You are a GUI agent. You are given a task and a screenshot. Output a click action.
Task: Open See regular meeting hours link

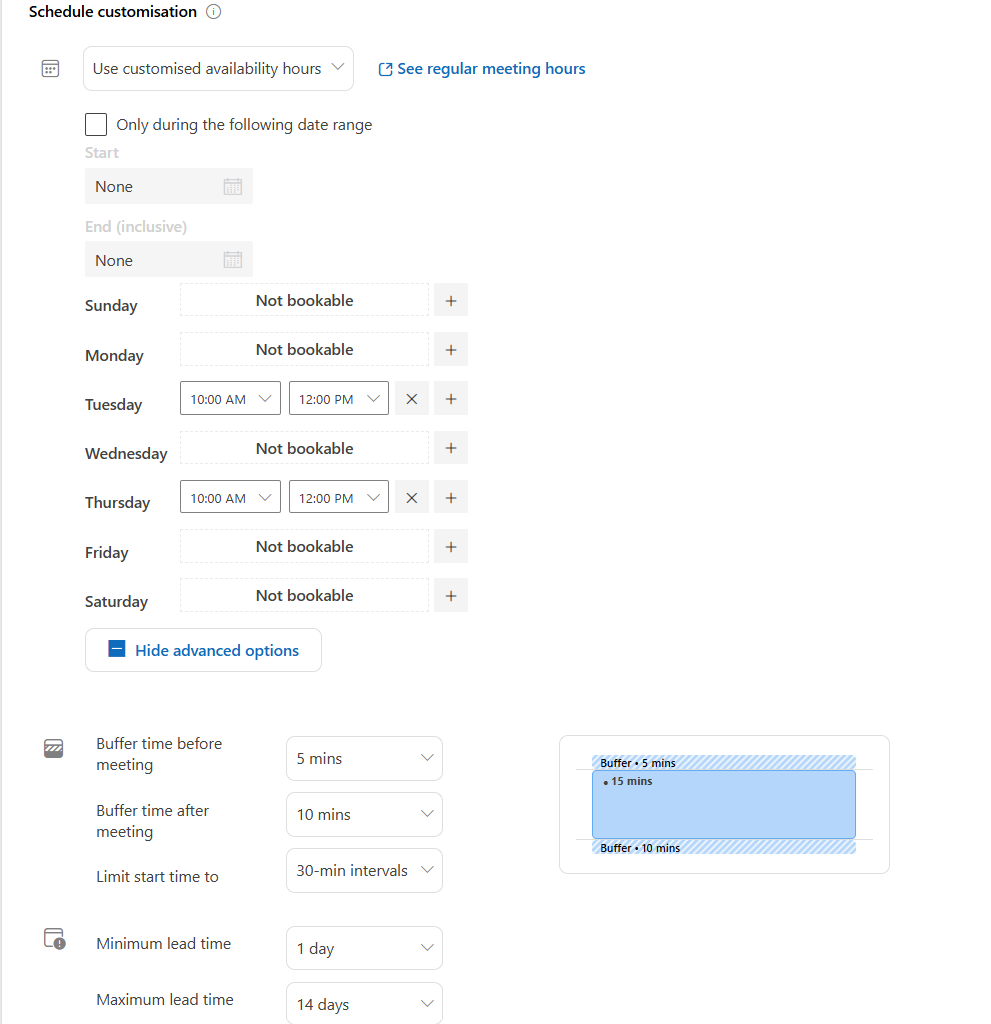(x=482, y=69)
